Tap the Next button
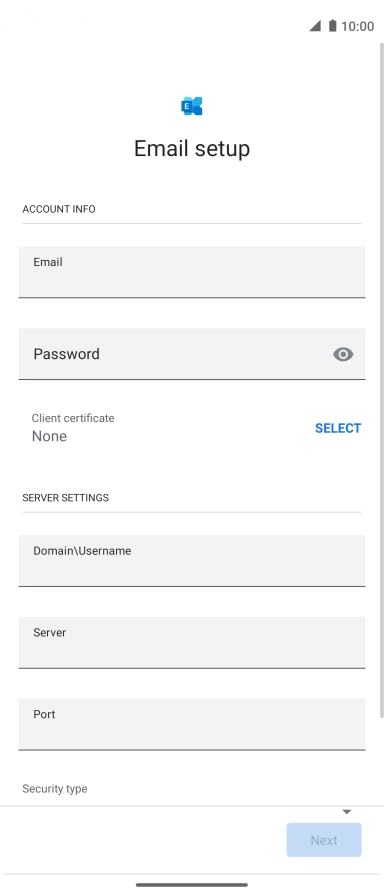The height and width of the screenshot is (896, 384). coord(324,840)
